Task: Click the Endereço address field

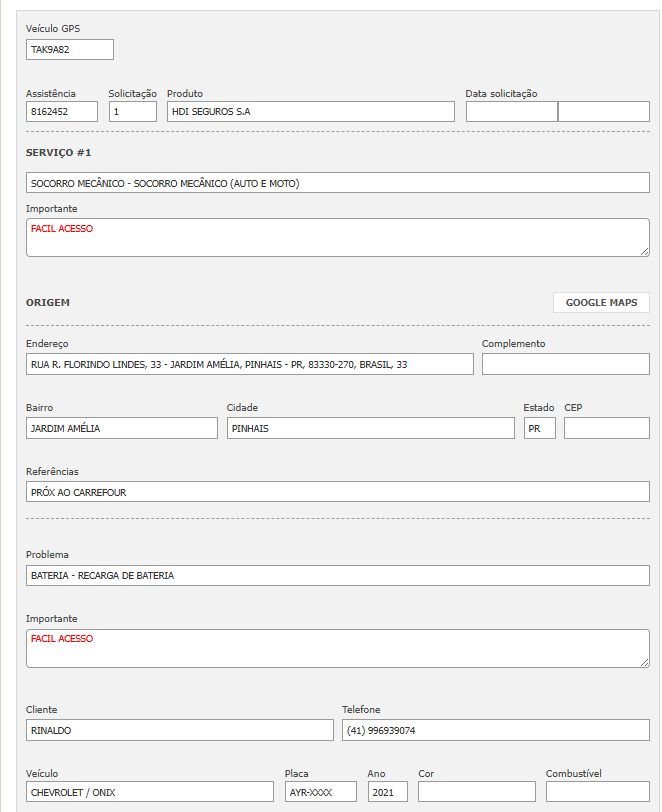Action: click(249, 364)
